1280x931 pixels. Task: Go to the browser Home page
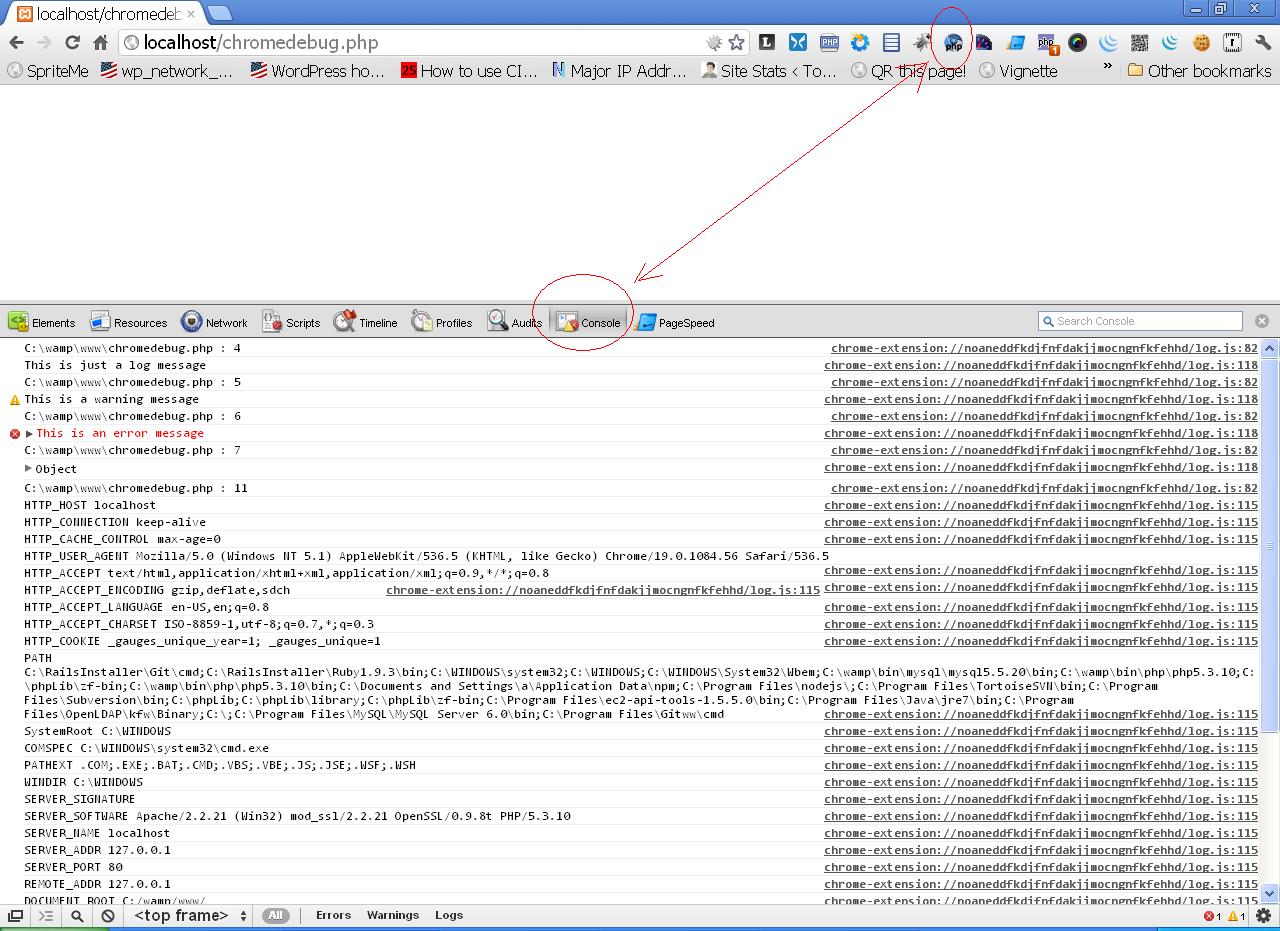(100, 42)
